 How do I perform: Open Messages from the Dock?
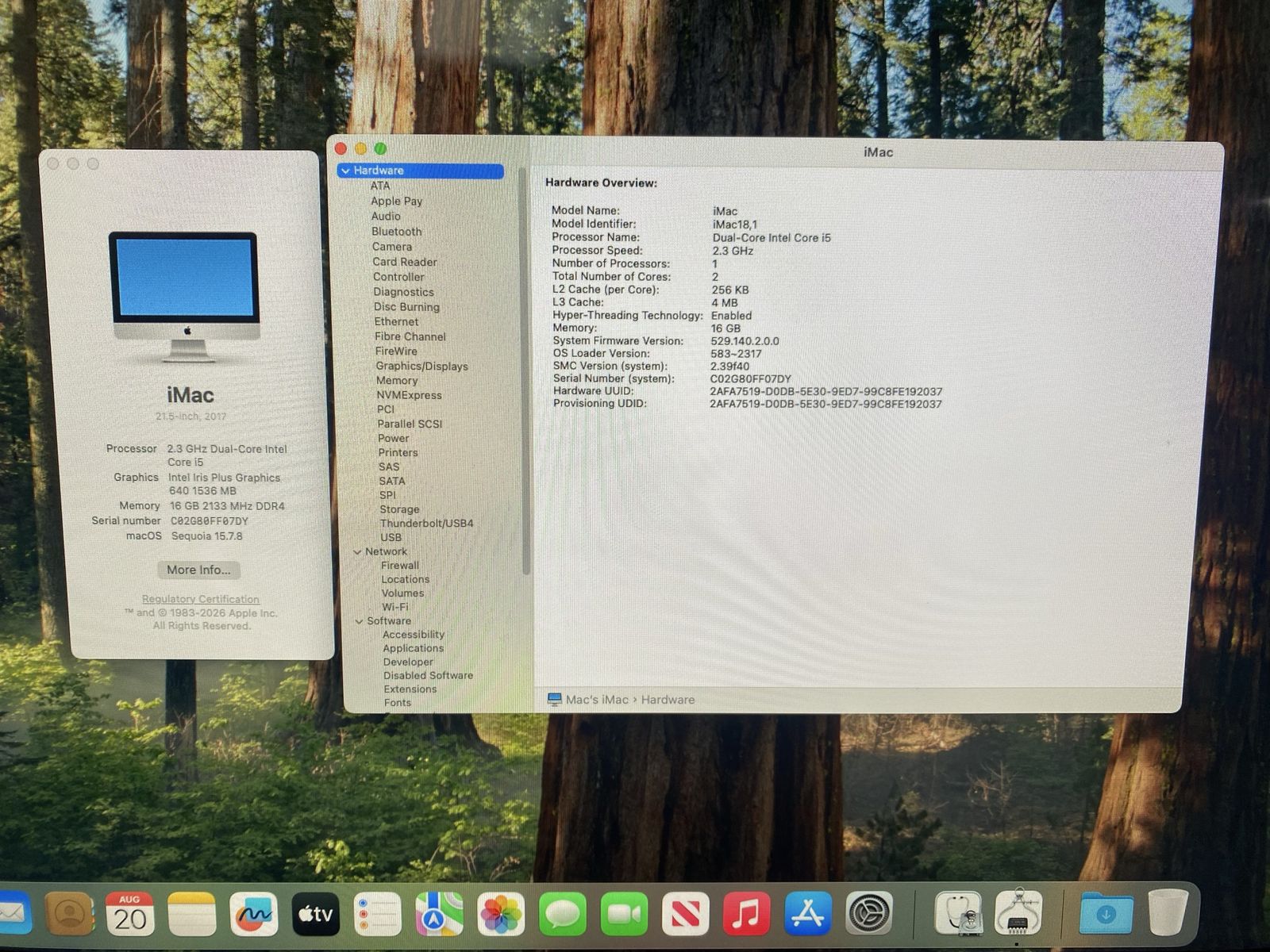click(x=563, y=914)
